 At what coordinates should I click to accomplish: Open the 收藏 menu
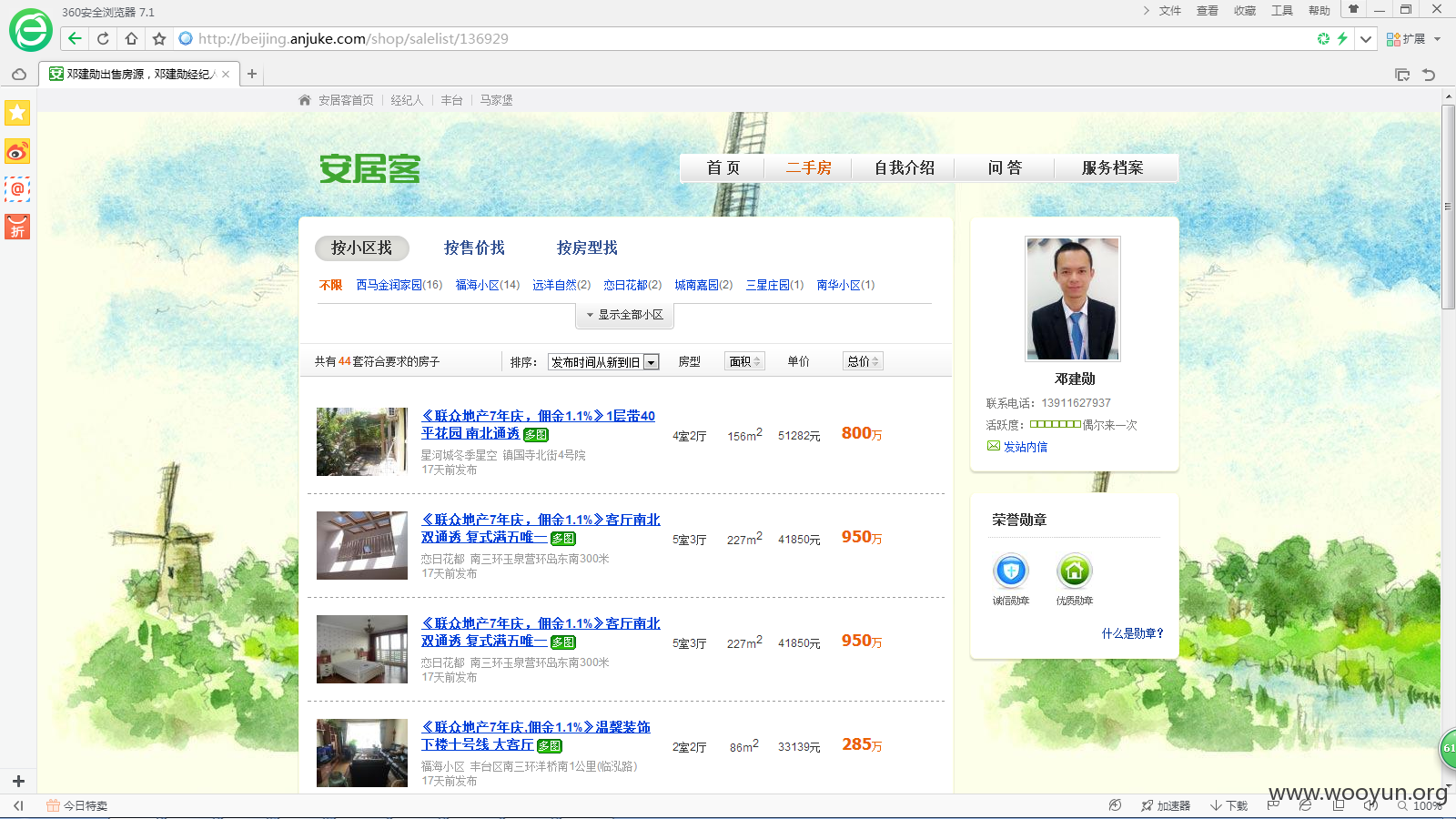[x=1244, y=11]
